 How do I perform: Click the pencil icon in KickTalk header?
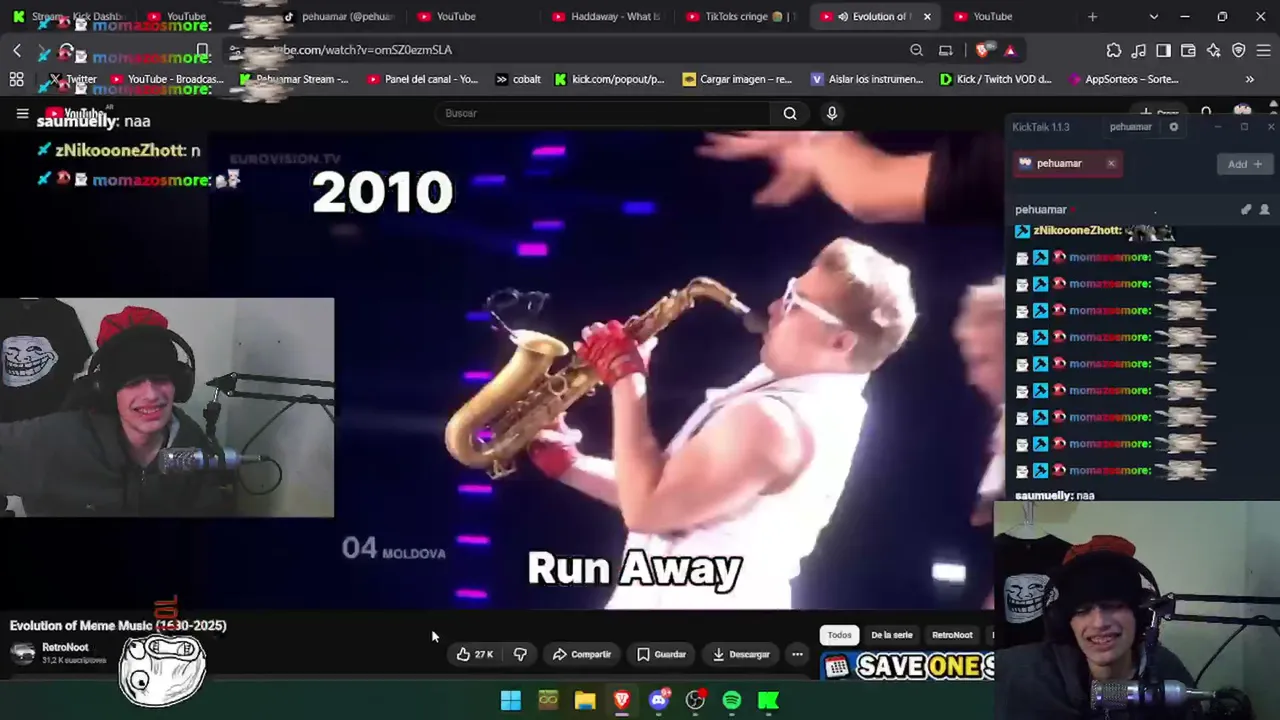click(x=1246, y=210)
